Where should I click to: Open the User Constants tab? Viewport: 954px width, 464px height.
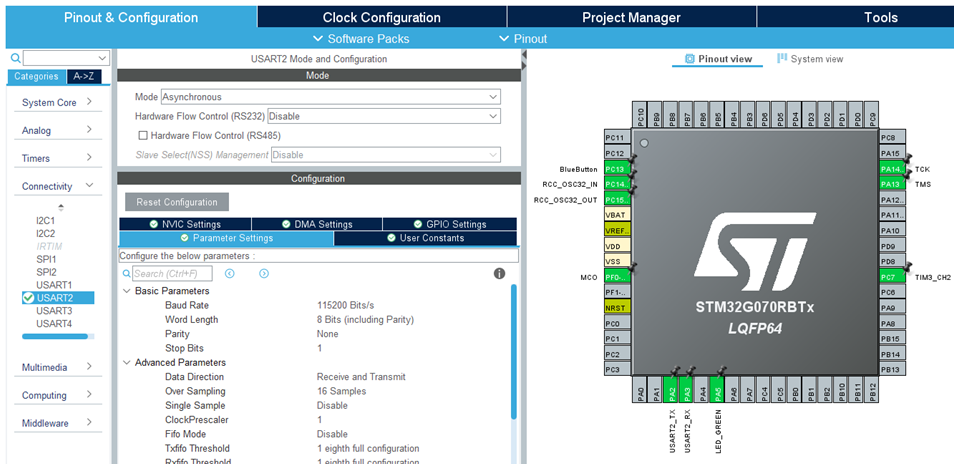pyautogui.click(x=425, y=238)
